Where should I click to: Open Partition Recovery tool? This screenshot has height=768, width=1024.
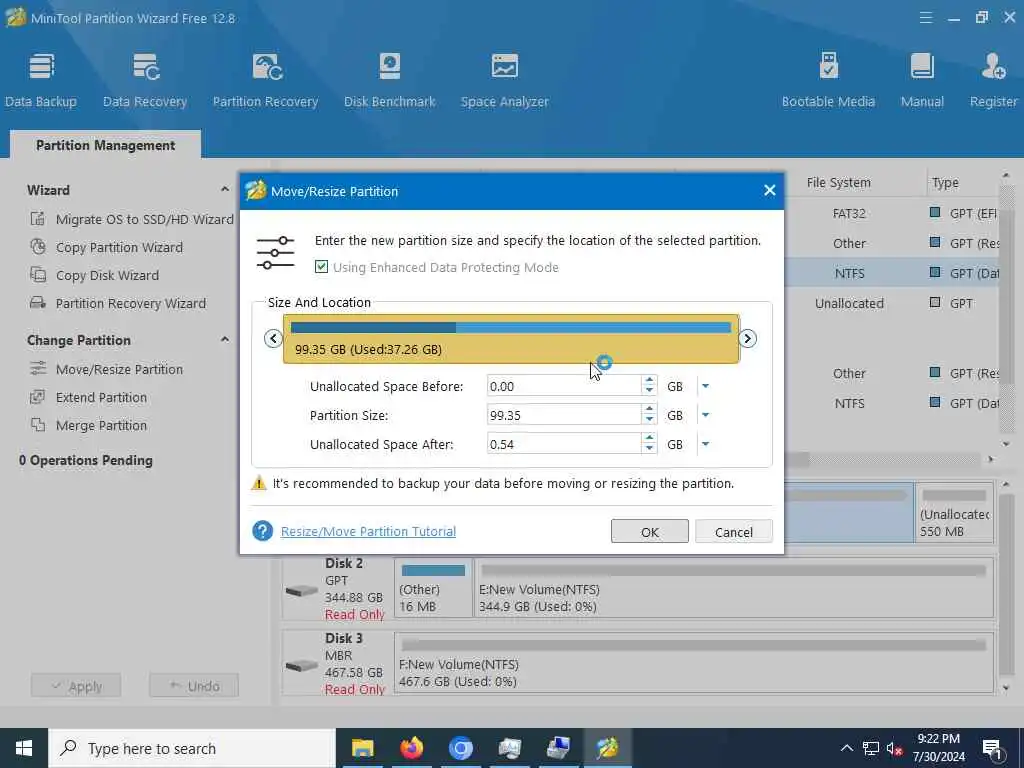266,80
